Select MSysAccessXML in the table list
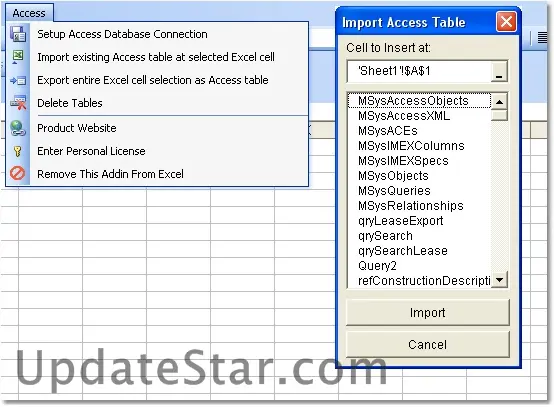This screenshot has width=554, height=407. (x=419, y=116)
